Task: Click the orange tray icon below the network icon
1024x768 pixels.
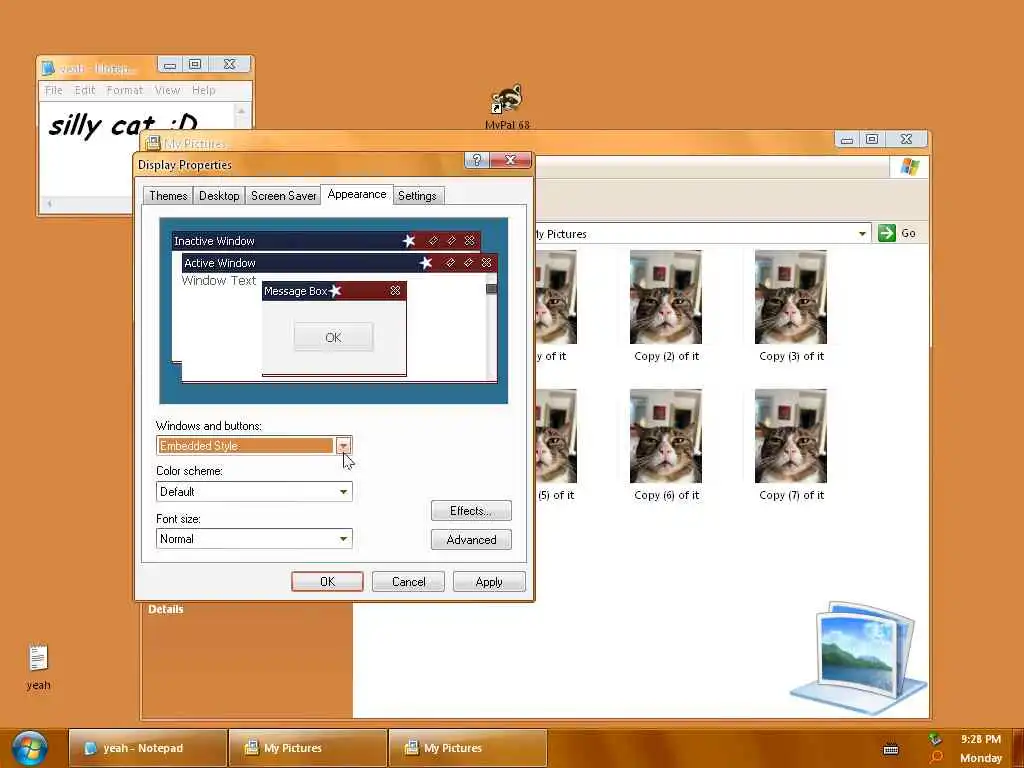Action: (936, 758)
